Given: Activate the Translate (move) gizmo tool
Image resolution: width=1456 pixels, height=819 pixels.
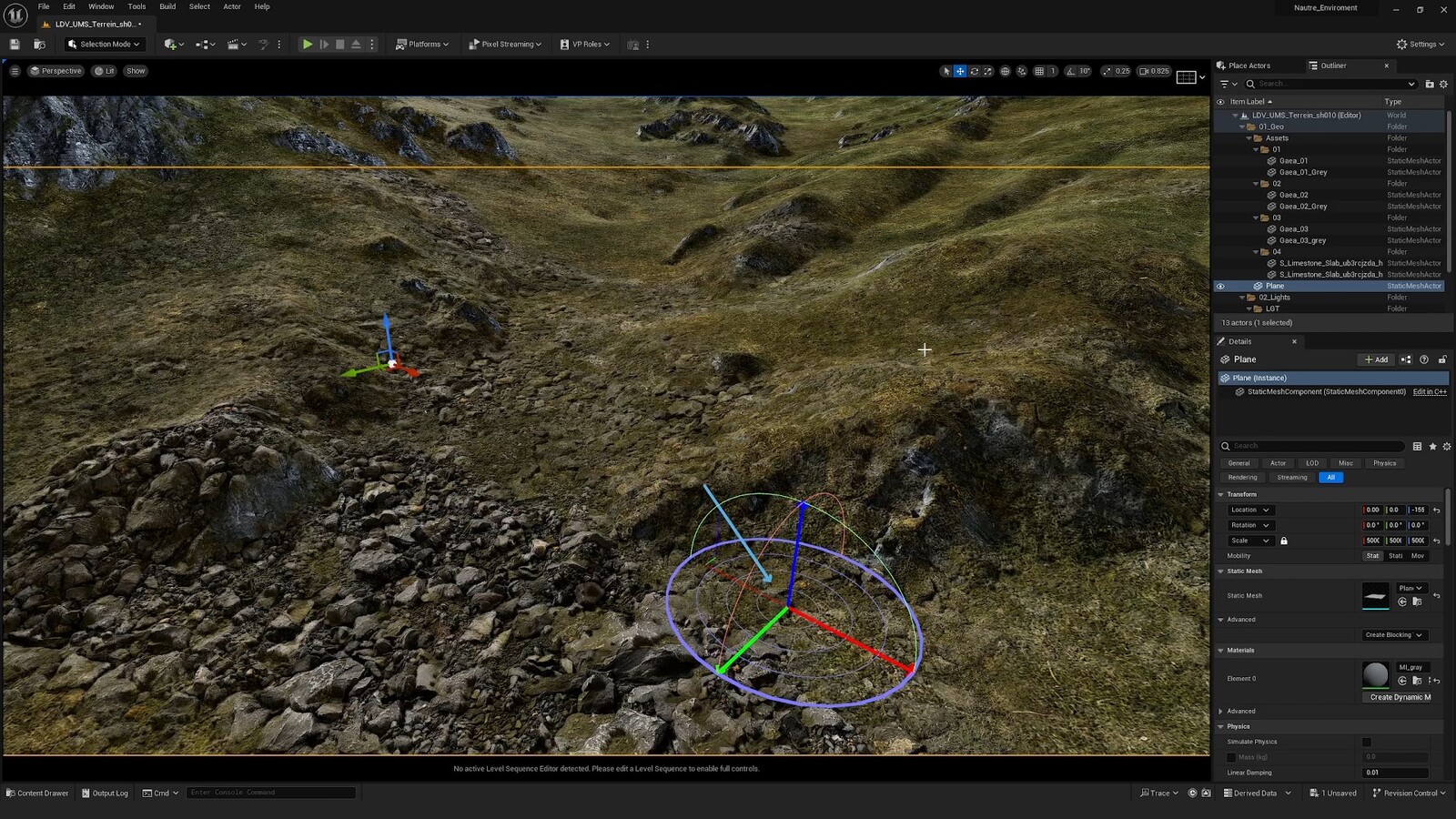Looking at the screenshot, I should [960, 71].
